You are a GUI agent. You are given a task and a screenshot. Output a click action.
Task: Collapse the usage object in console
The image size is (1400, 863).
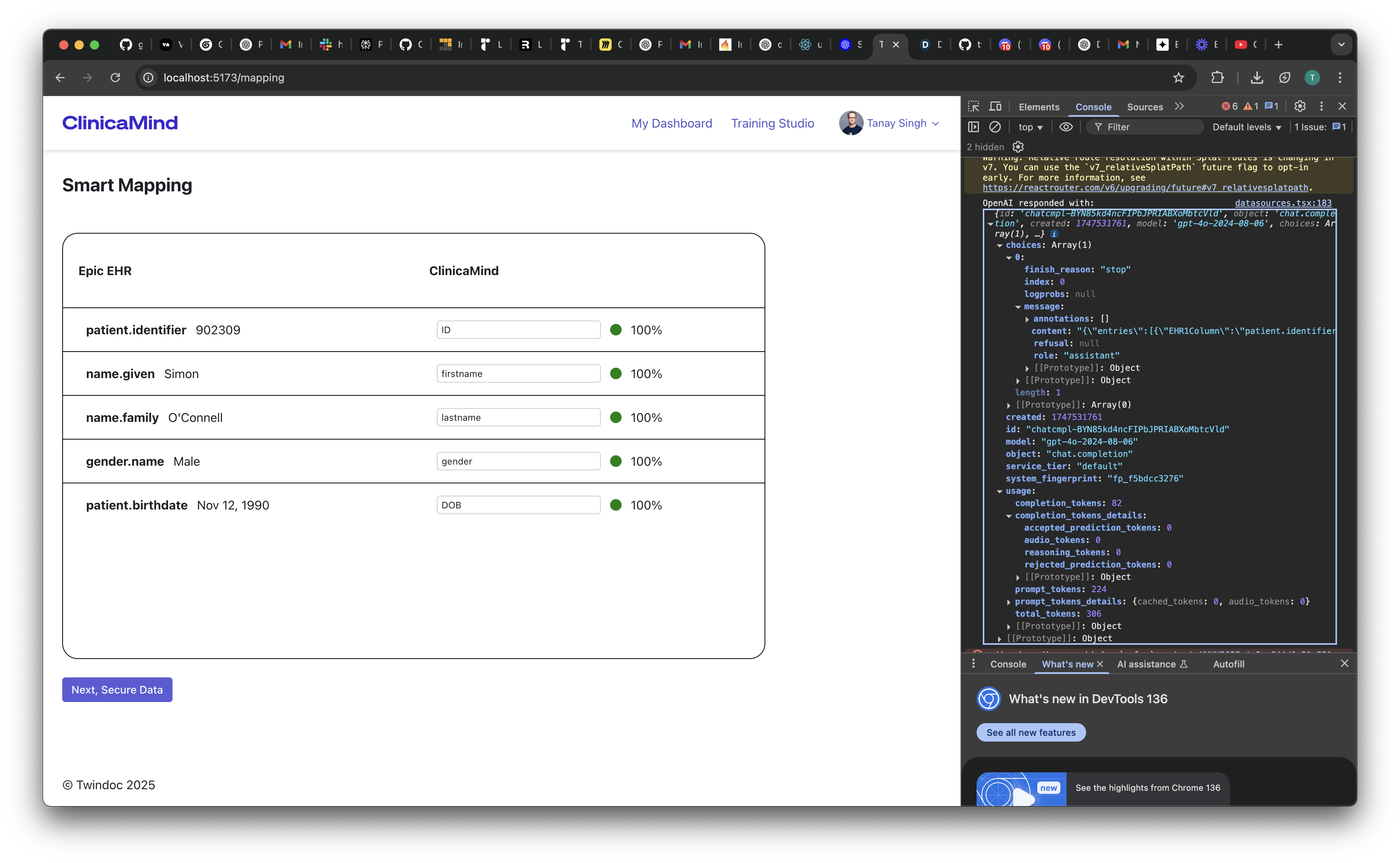click(x=1000, y=491)
